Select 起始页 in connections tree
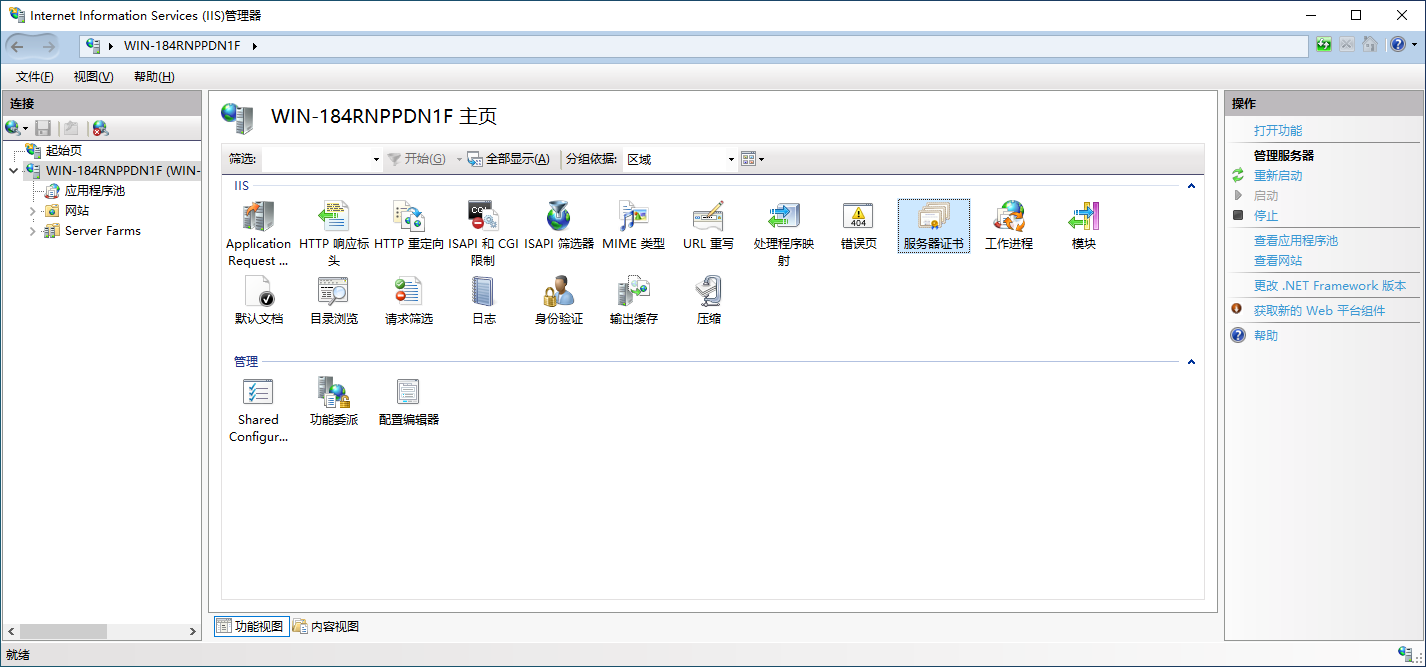 tap(64, 151)
